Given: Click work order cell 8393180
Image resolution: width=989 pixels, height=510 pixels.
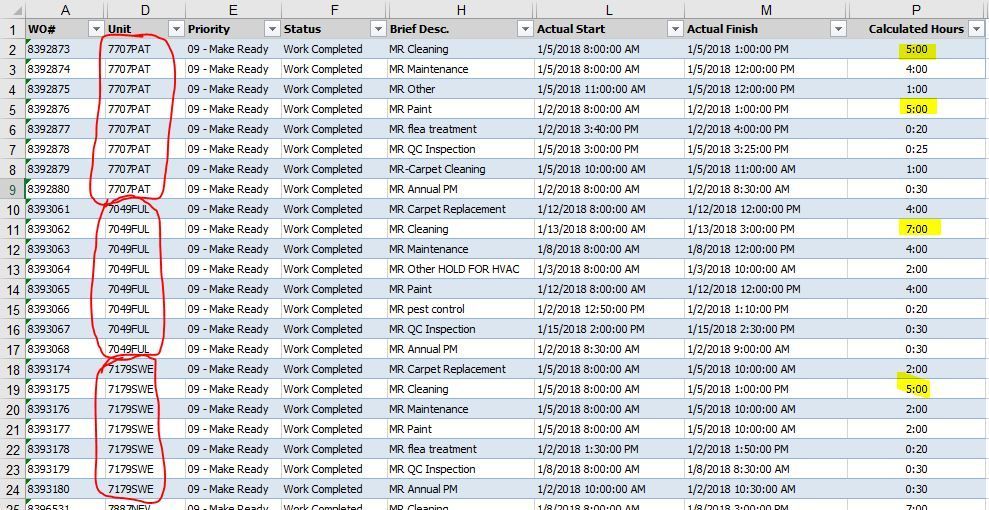Looking at the screenshot, I should (x=65, y=489).
